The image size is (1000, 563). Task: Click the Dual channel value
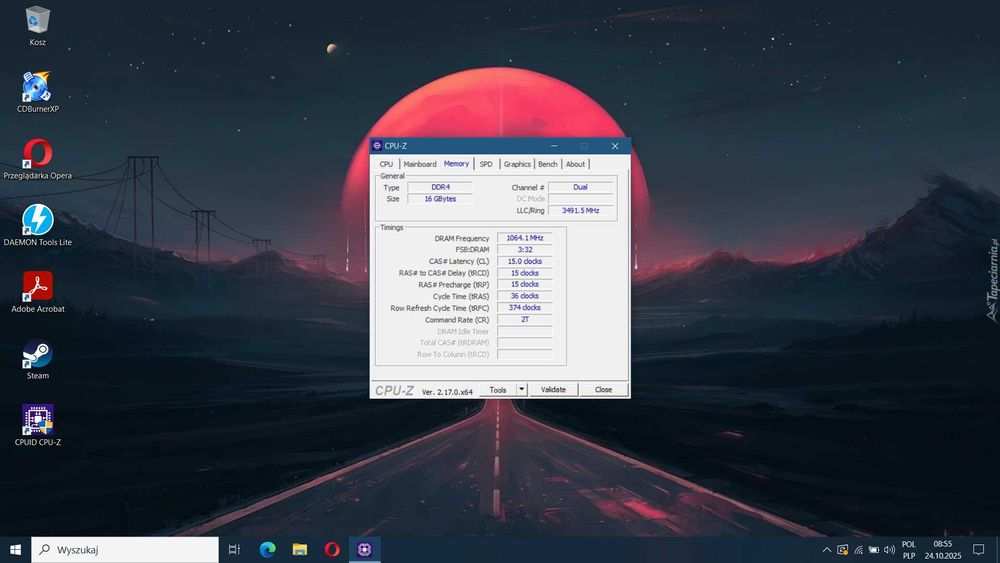pos(580,187)
